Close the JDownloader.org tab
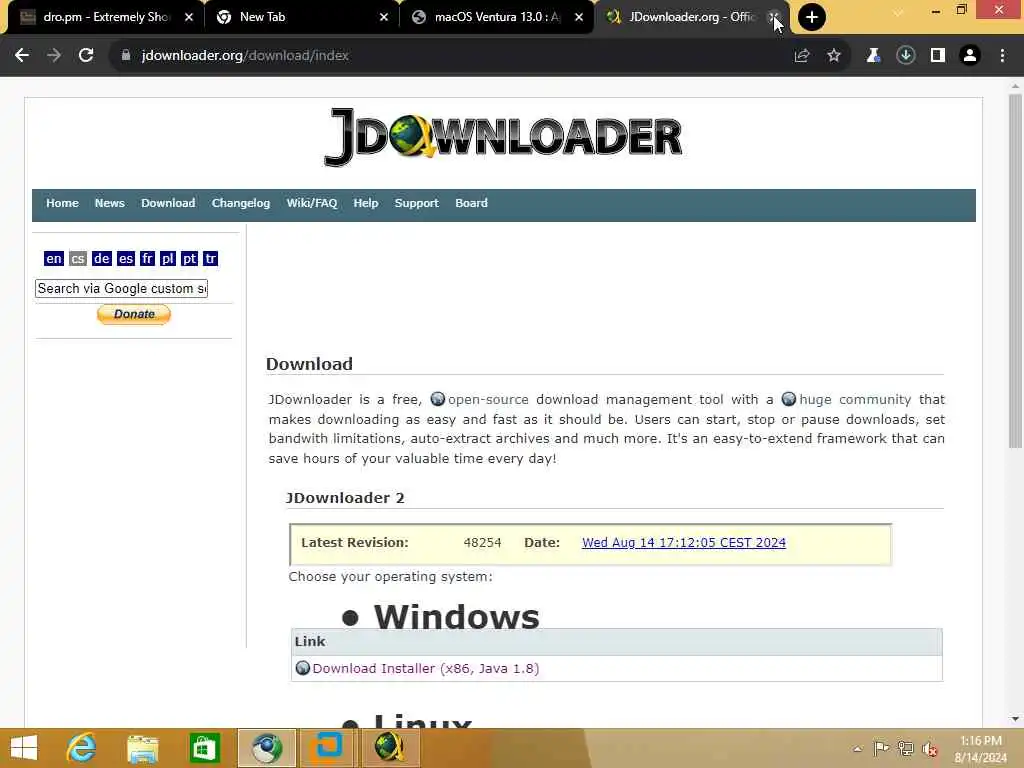 tap(773, 17)
